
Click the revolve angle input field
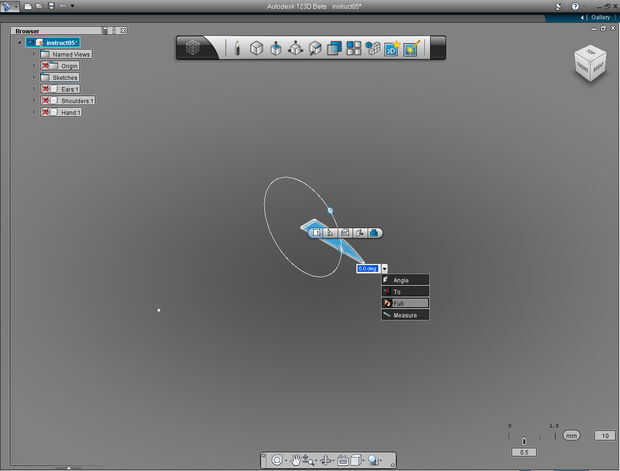(x=368, y=269)
